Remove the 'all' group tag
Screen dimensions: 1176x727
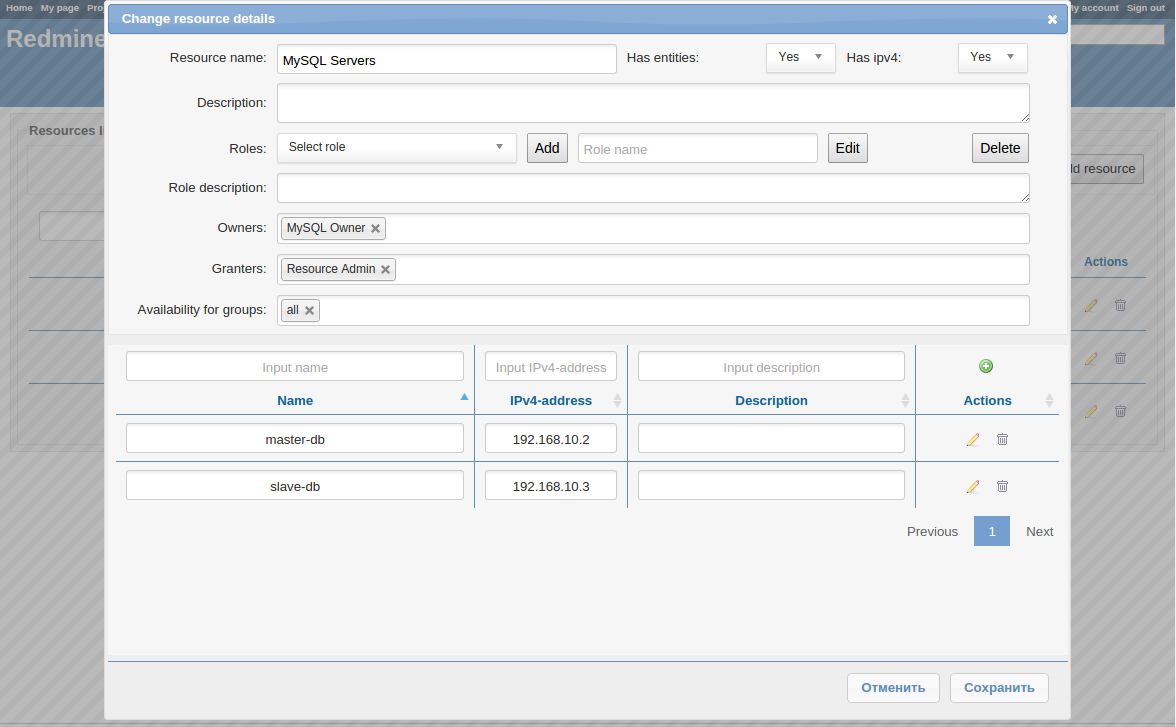point(309,310)
